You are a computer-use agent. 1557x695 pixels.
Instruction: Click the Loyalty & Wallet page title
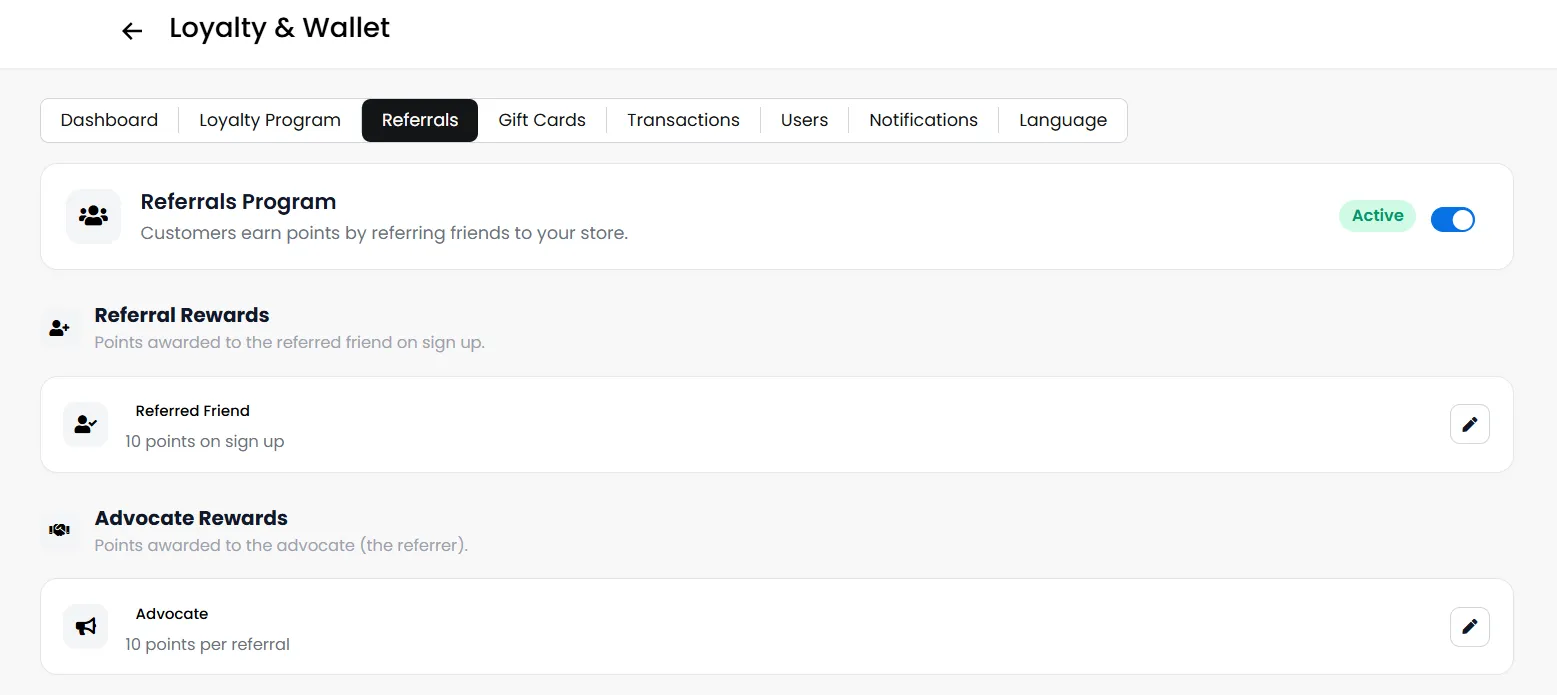pos(279,28)
